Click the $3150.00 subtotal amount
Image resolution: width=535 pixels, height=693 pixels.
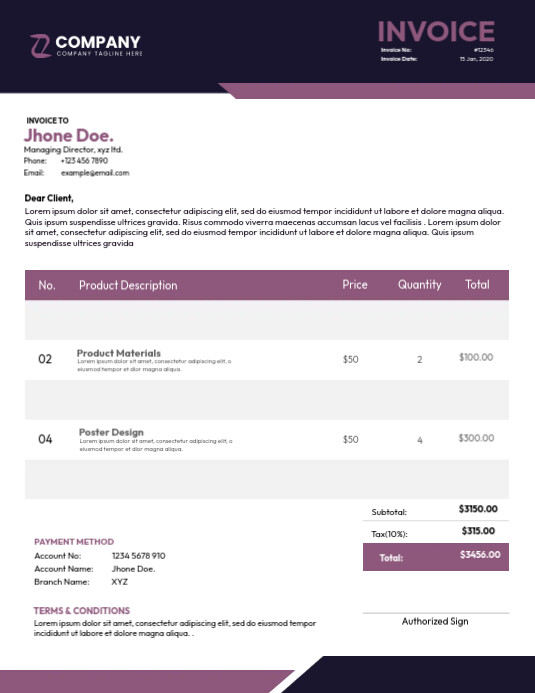point(478,509)
